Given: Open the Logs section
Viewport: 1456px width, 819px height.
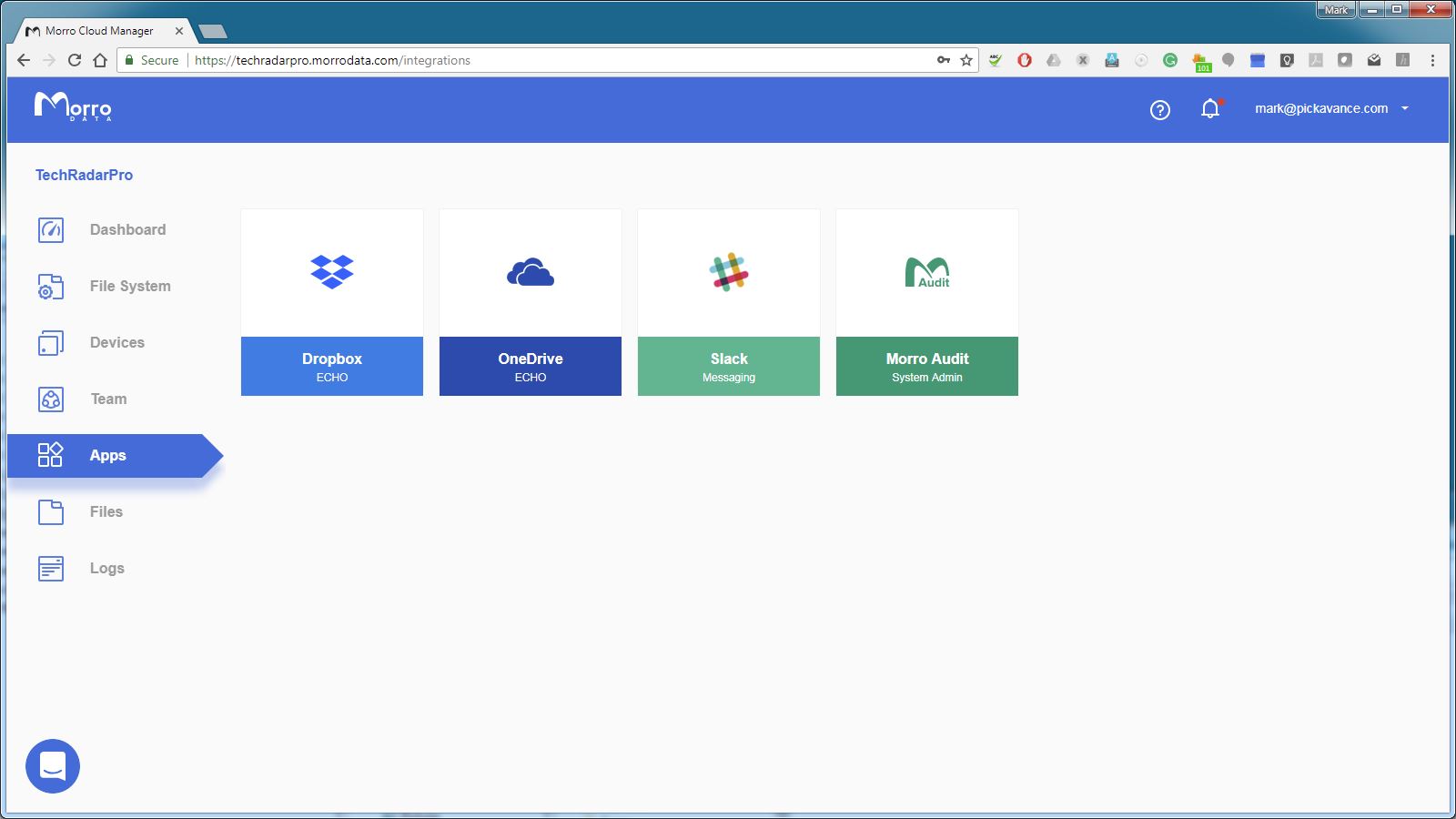Looking at the screenshot, I should point(107,569).
